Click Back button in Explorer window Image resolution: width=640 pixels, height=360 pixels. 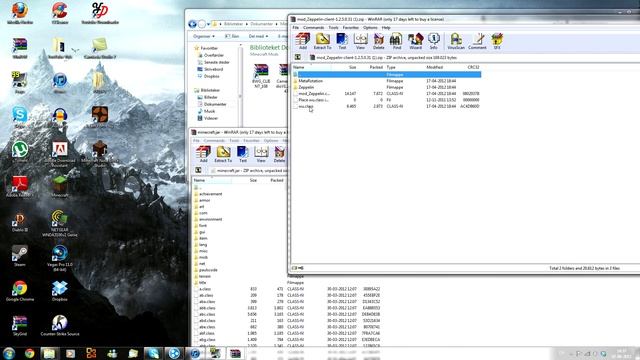pos(192,24)
